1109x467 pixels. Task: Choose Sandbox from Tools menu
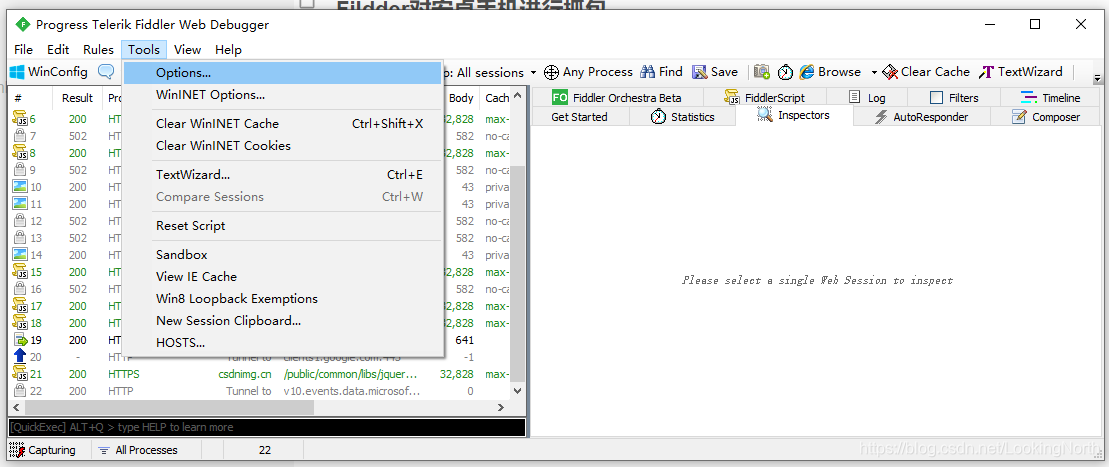coord(283,255)
